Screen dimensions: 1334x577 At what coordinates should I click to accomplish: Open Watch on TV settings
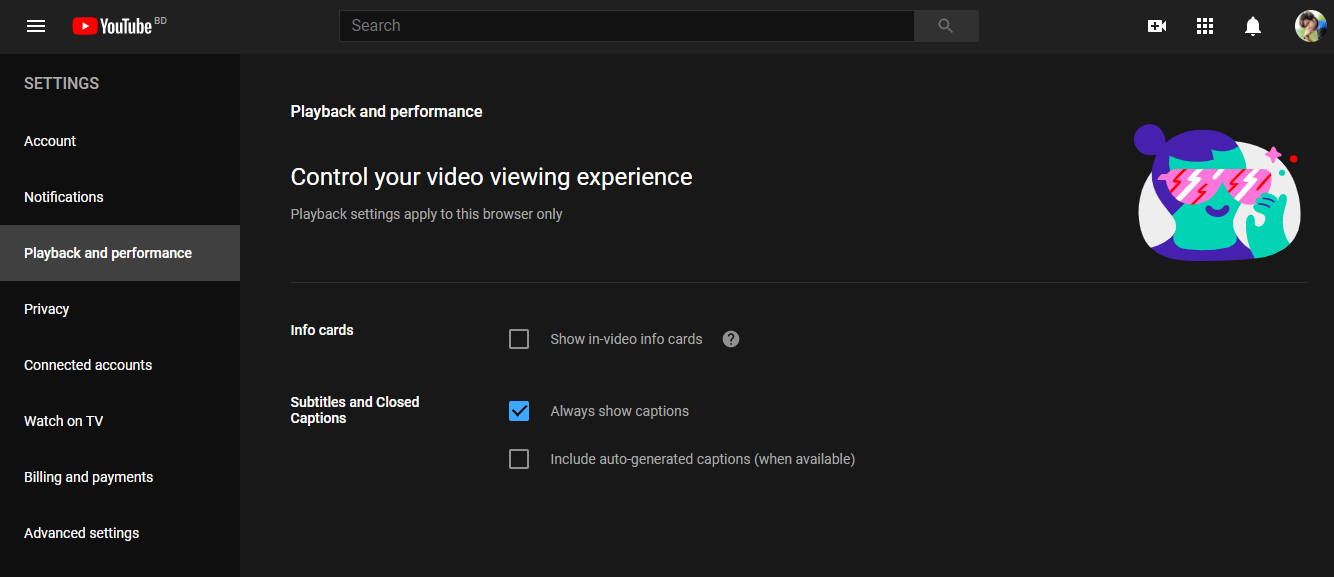(x=64, y=421)
